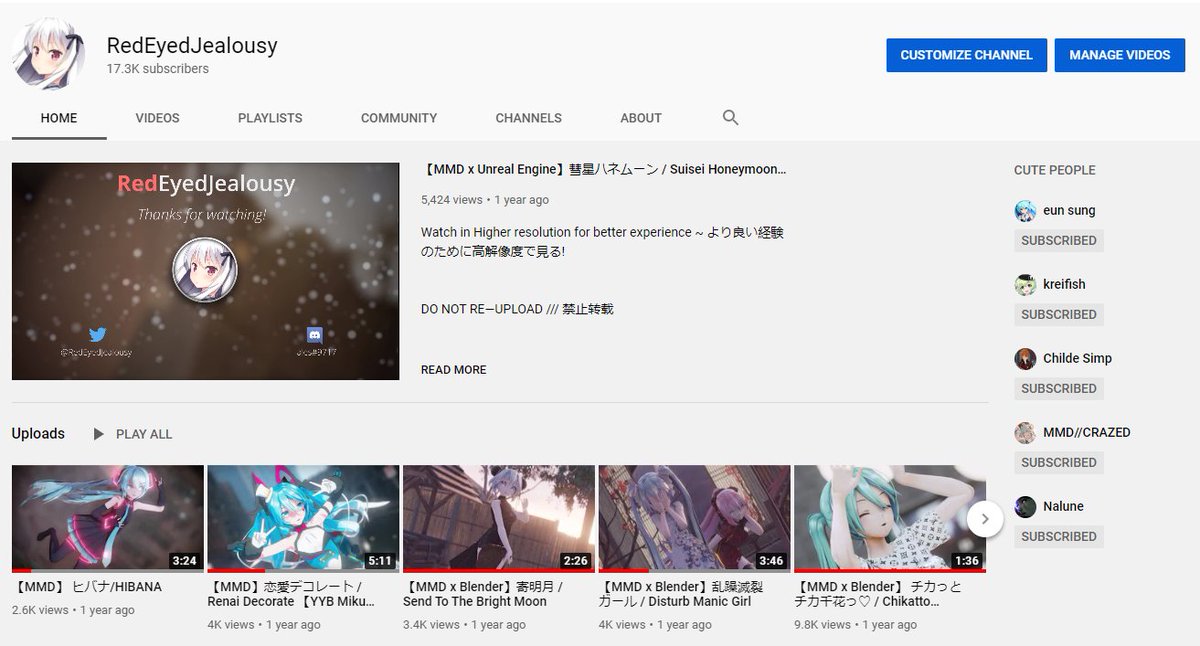Viewport: 1200px width, 646px height.
Task: Click the 9.8K views text under Chikatto
Action: pyautogui.click(x=824, y=625)
